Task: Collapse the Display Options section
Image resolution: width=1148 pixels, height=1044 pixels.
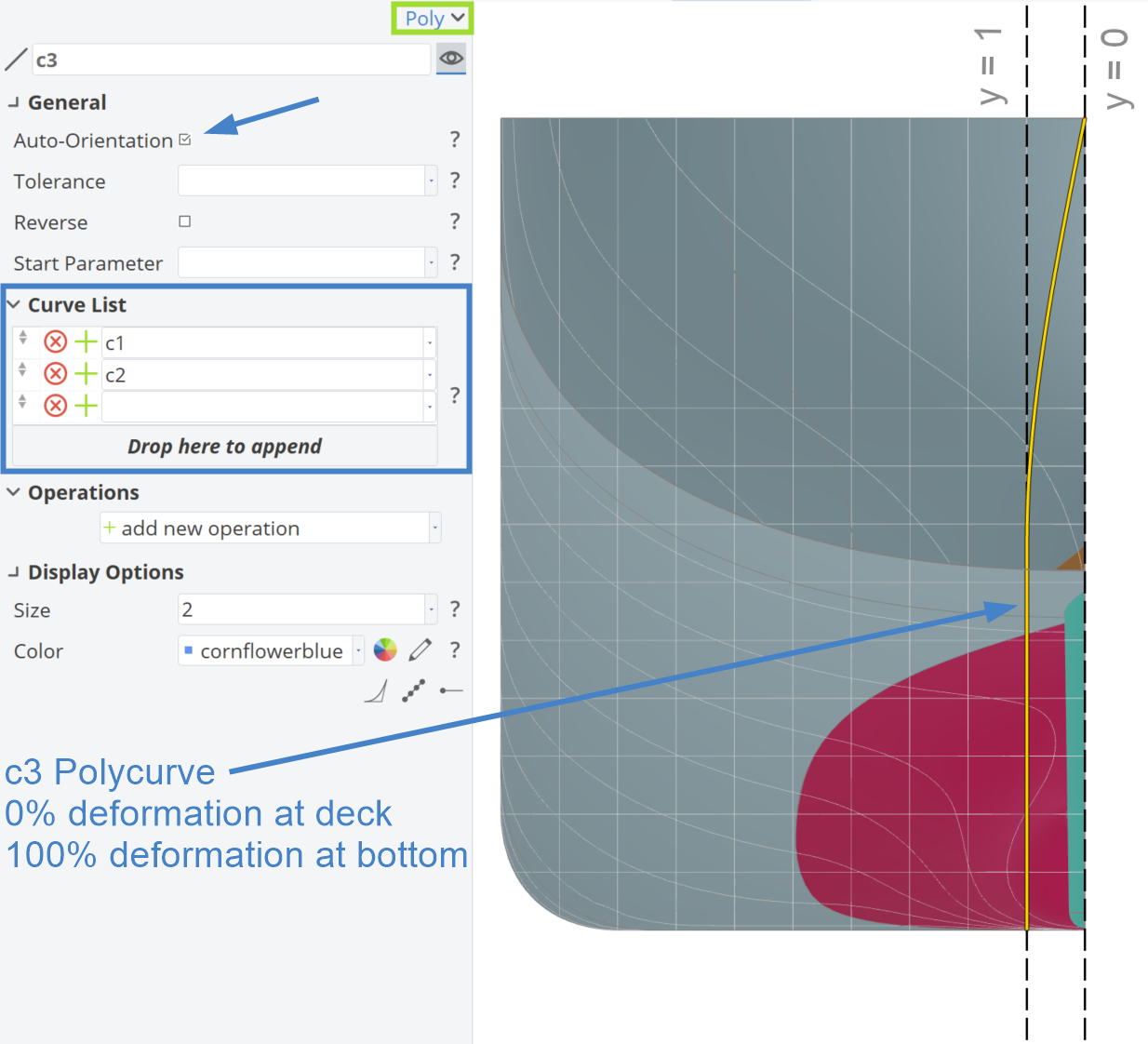Action: (13, 572)
